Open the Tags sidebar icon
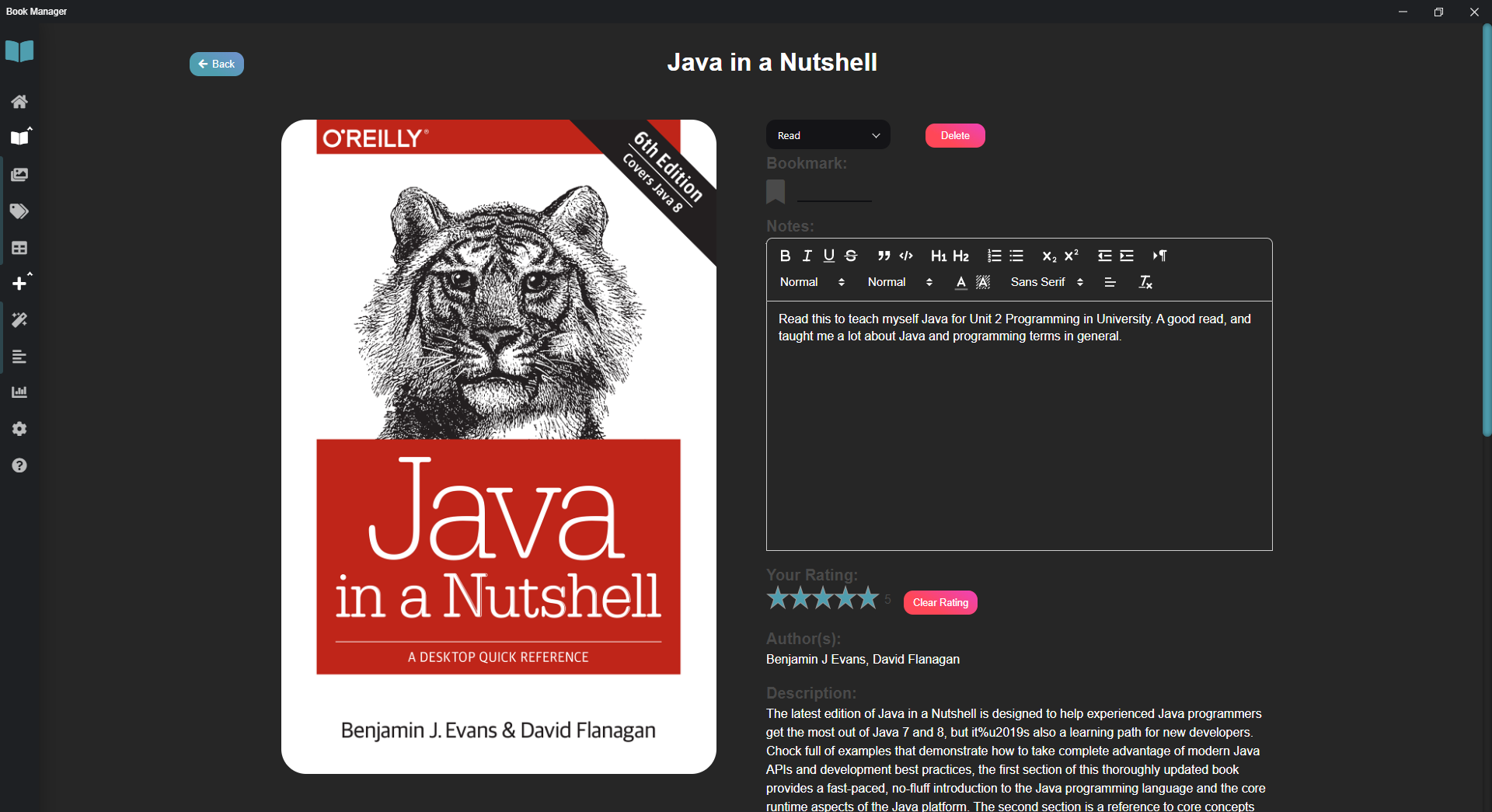1492x812 pixels. click(x=19, y=211)
